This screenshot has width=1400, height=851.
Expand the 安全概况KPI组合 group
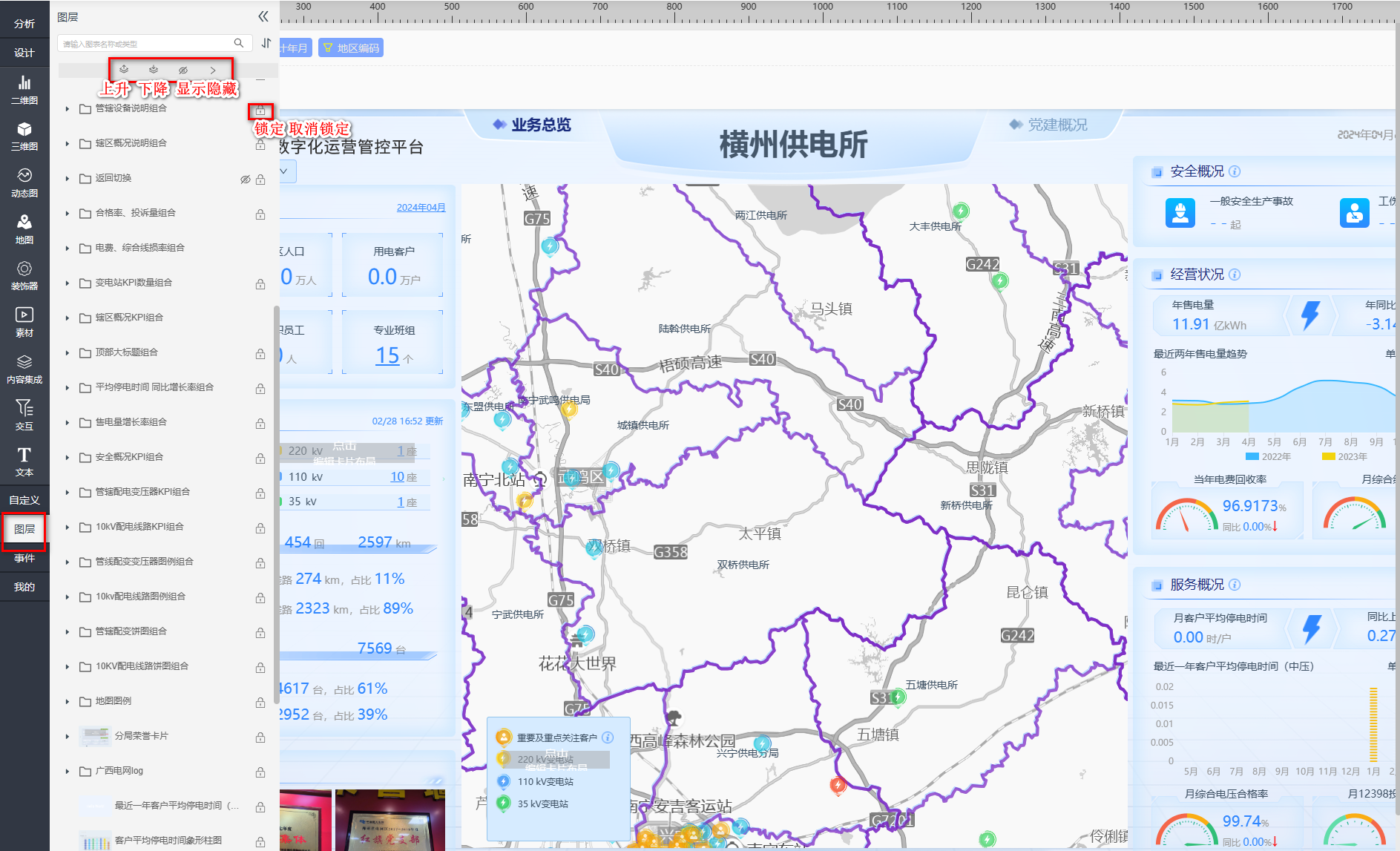pyautogui.click(x=67, y=457)
